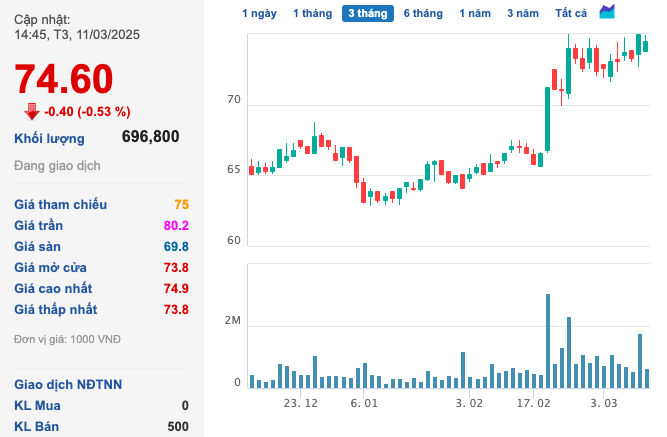Viewport: 667px width, 437px height.
Task: Select the 1 tháng time range
Action: [x=311, y=13]
